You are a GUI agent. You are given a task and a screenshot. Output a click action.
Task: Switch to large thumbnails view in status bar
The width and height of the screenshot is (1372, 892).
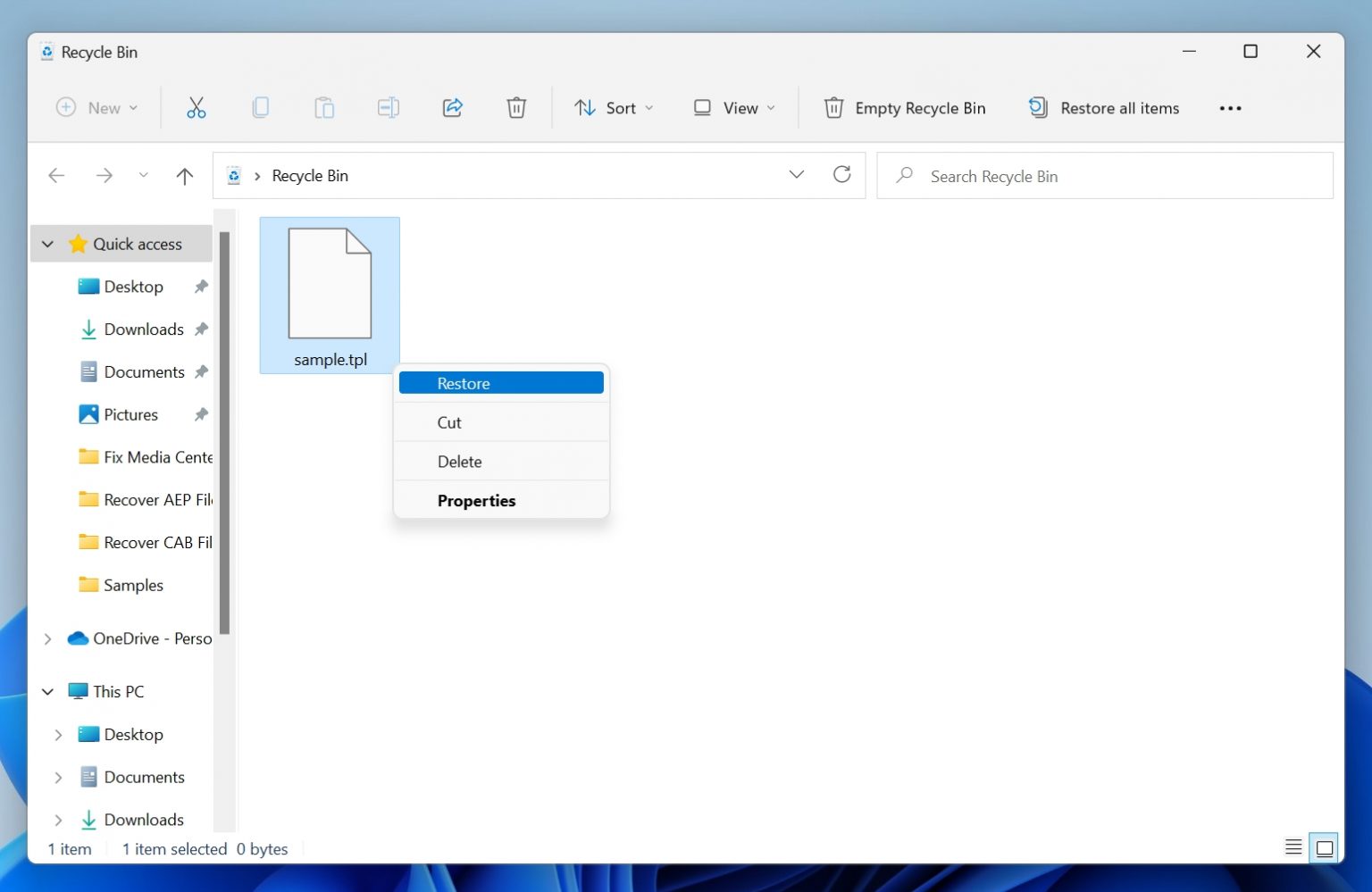pos(1324,846)
